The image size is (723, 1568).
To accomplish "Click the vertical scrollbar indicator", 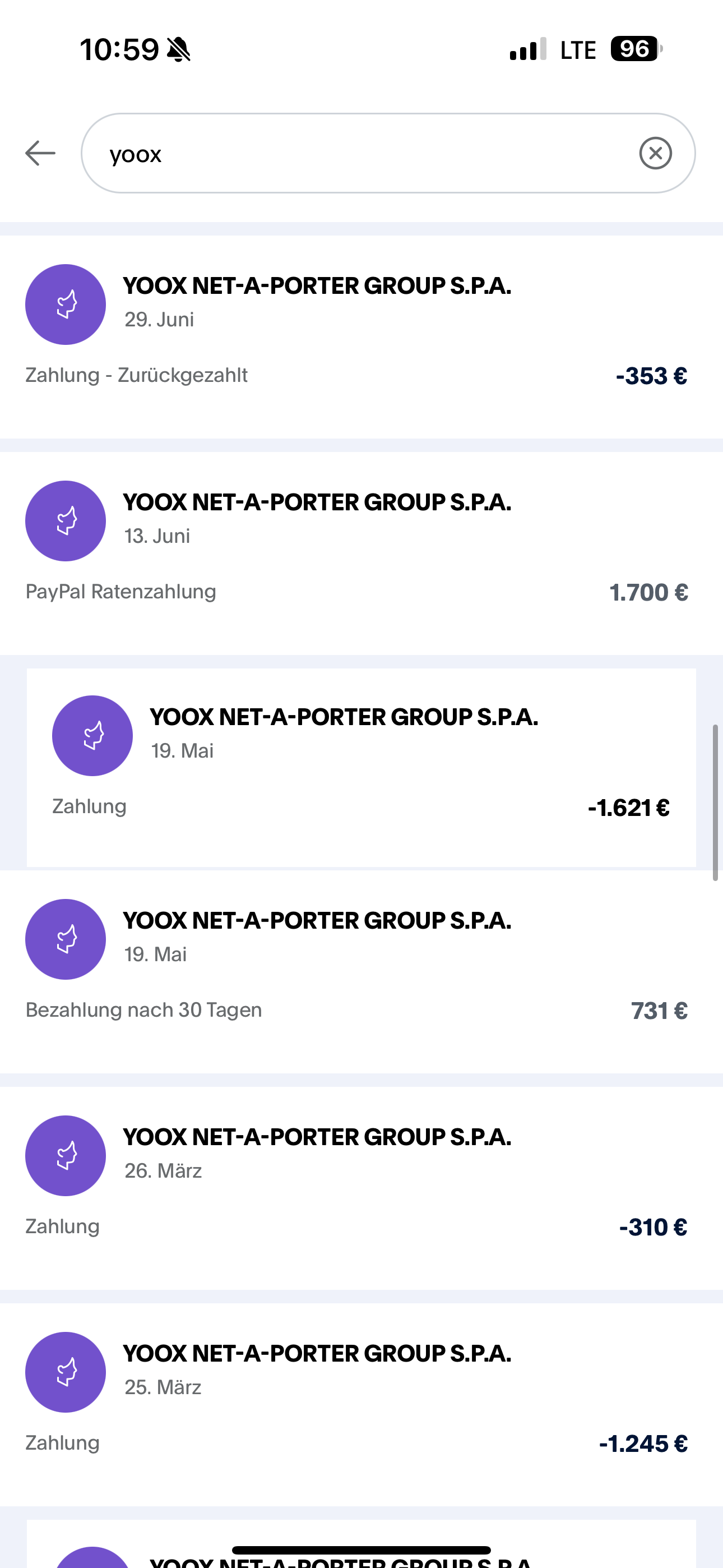I will point(716,803).
